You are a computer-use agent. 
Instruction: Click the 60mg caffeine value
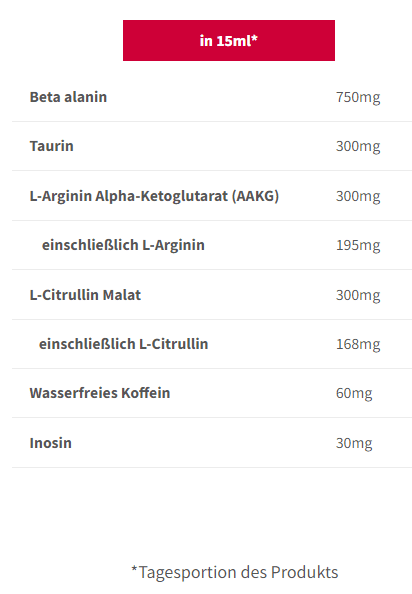click(354, 394)
